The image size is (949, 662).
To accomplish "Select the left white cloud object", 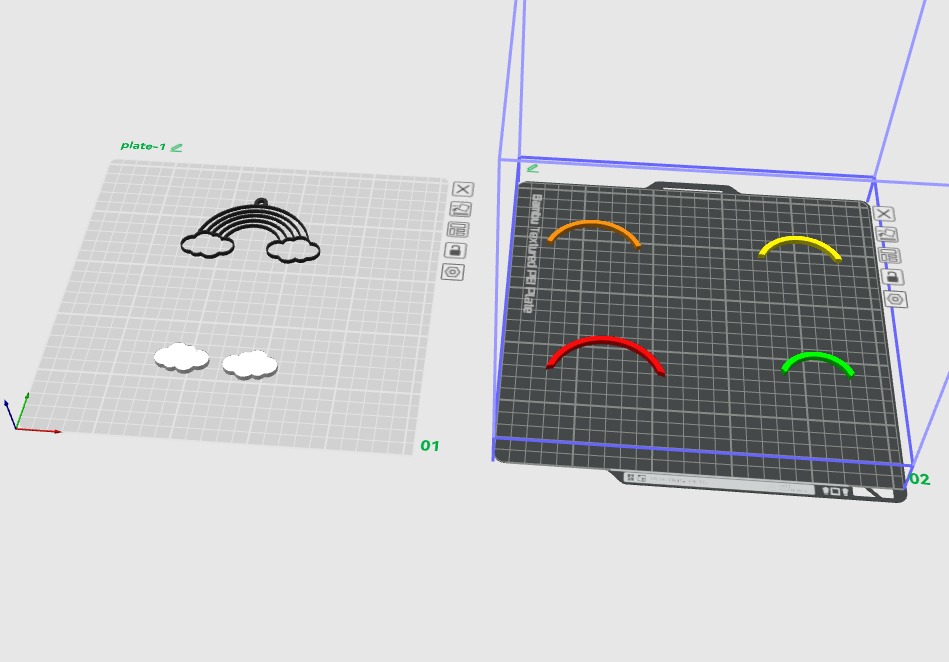I will pyautogui.click(x=182, y=357).
